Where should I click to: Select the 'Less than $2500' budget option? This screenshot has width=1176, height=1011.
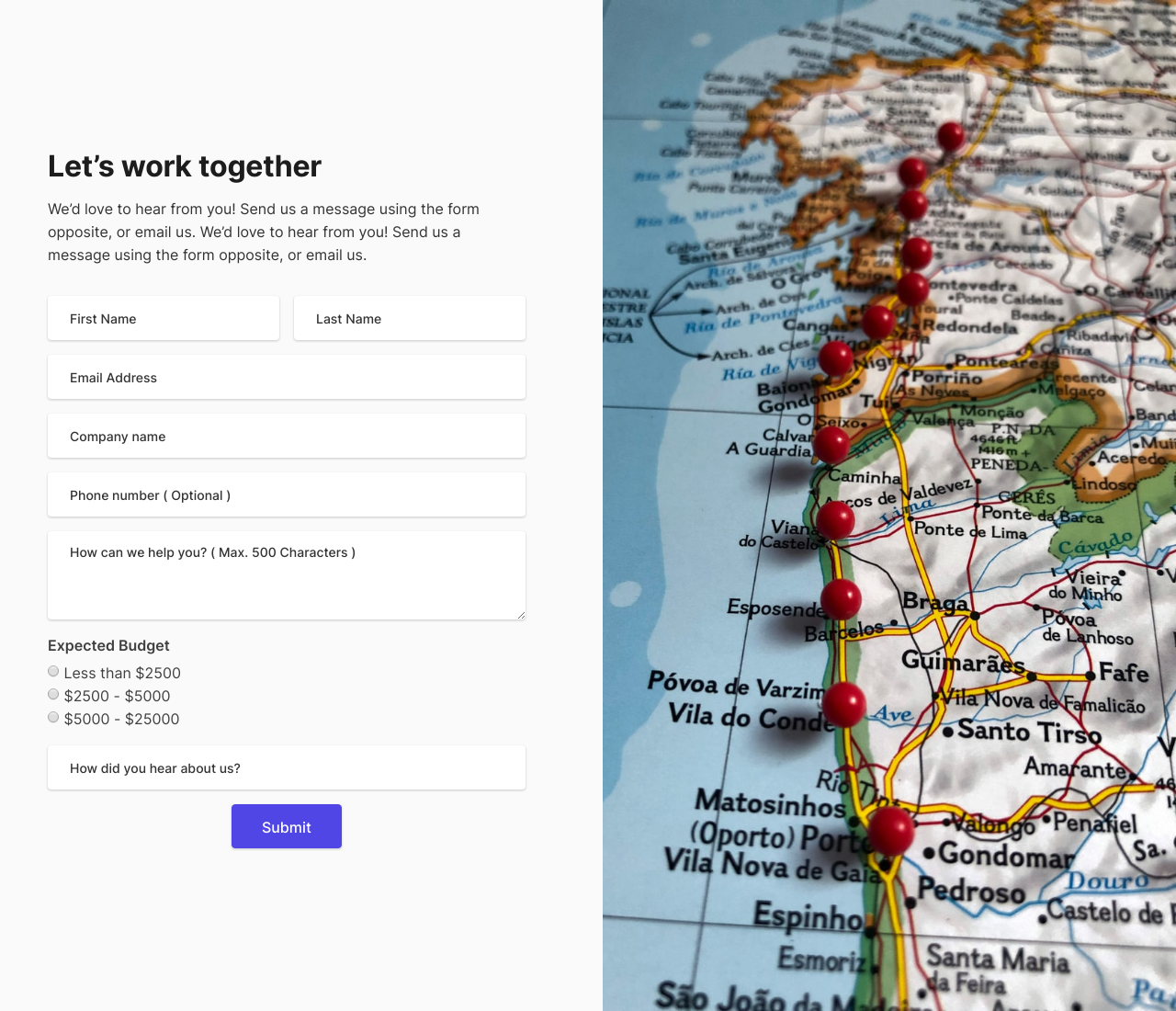pyautogui.click(x=53, y=672)
